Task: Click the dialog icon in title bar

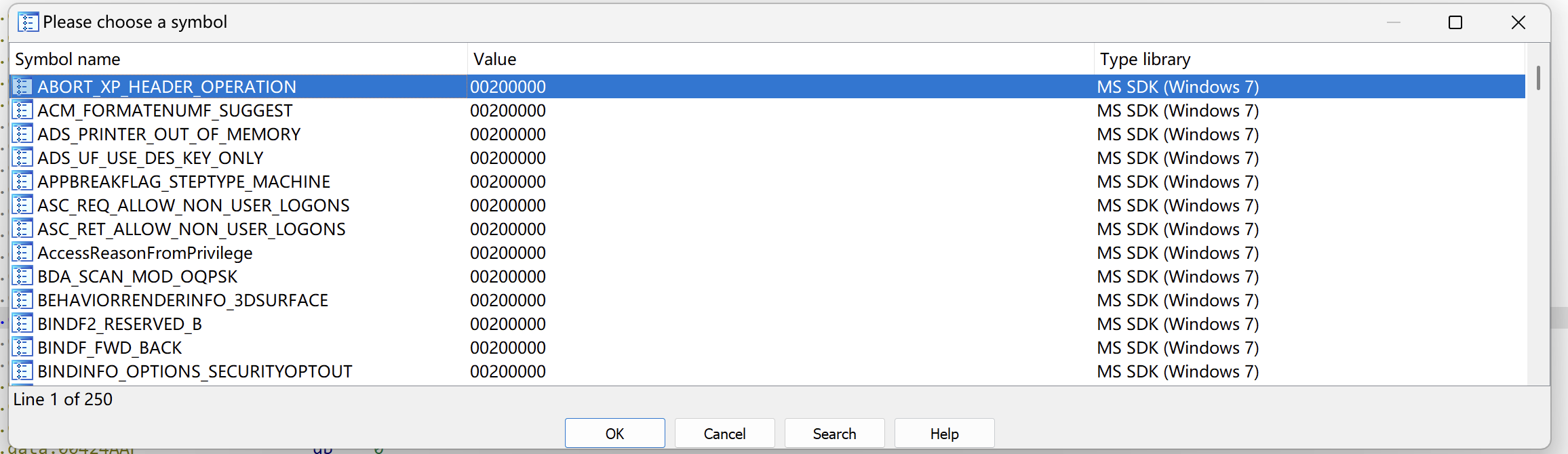Action: click(x=28, y=22)
